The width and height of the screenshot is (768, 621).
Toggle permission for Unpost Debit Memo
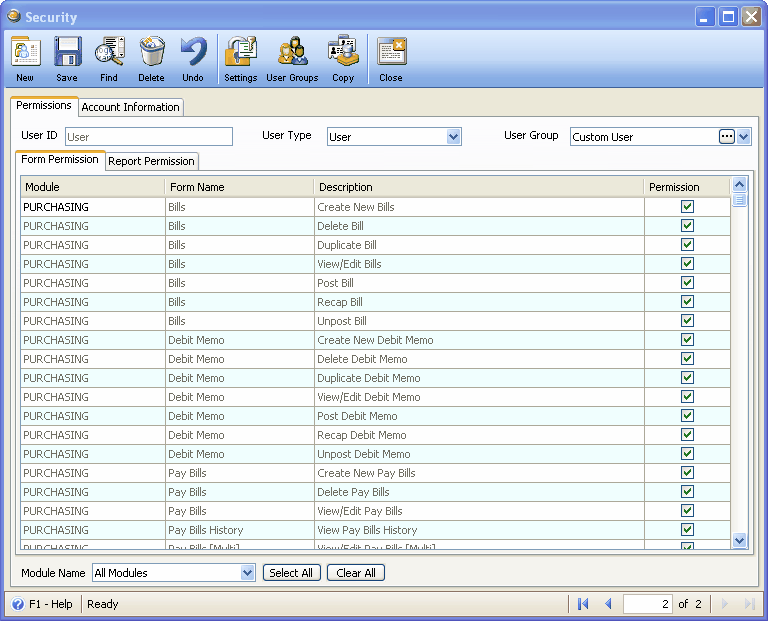click(687, 454)
